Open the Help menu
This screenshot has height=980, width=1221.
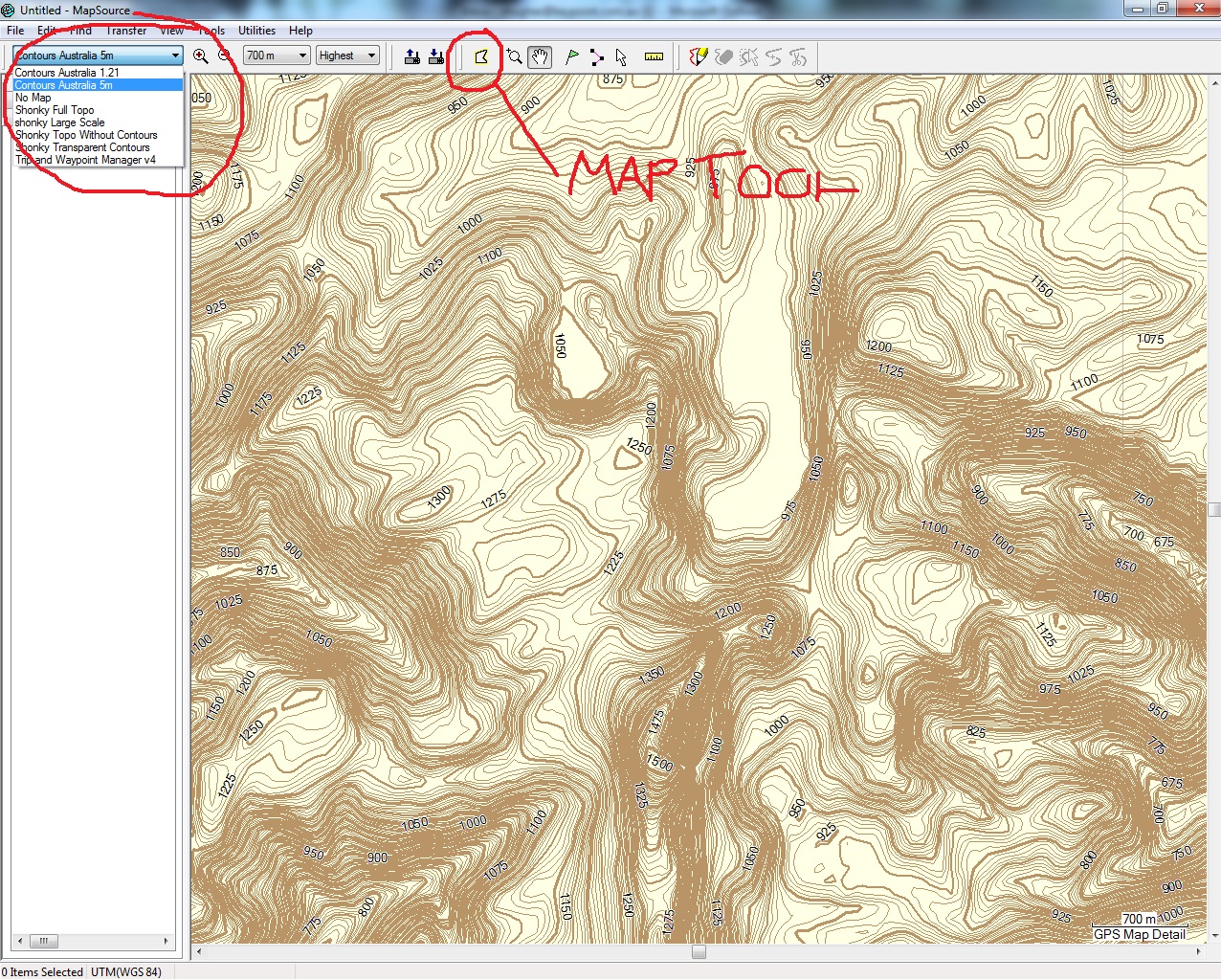(x=300, y=31)
